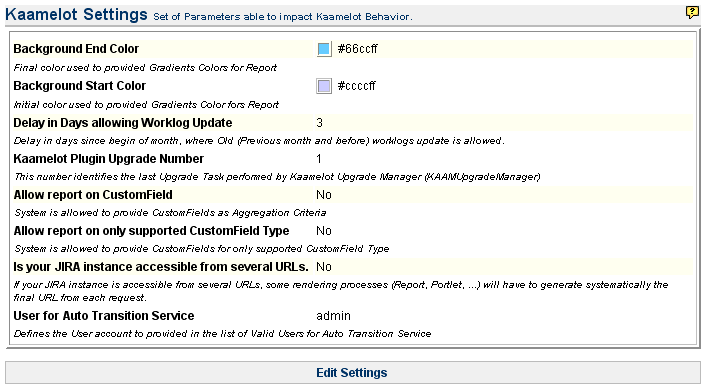This screenshot has width=705, height=387.
Task: Open the yellow help icon
Action: click(x=692, y=13)
